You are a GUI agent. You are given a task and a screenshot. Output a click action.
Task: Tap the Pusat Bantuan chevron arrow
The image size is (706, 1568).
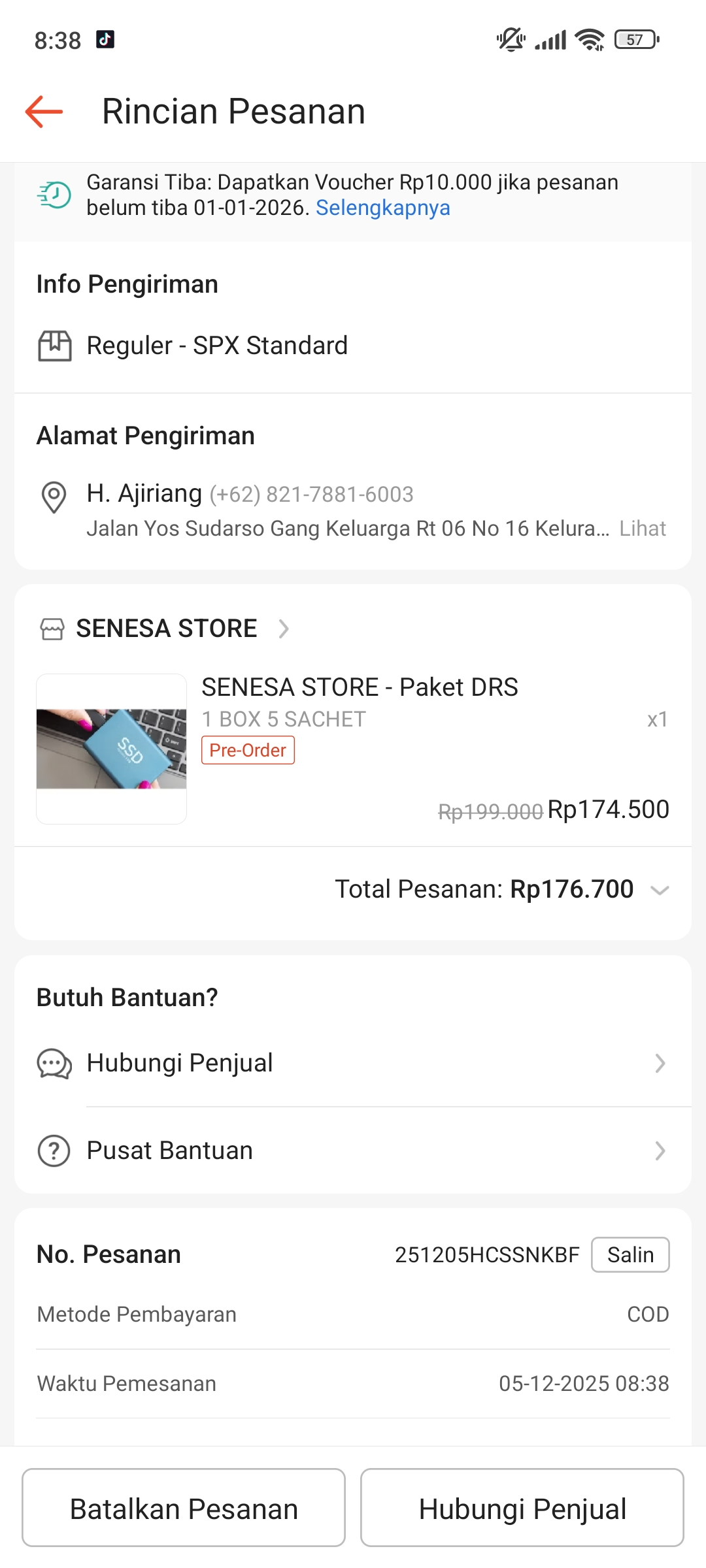click(660, 1151)
